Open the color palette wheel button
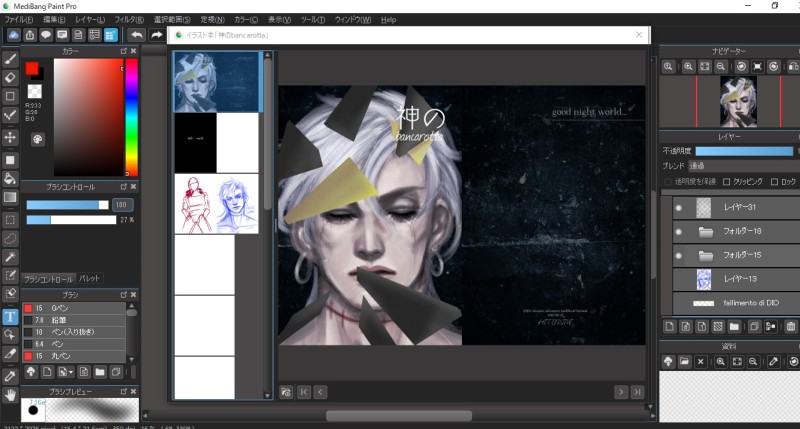Viewport: 800px width, 429px height. [x=38, y=140]
